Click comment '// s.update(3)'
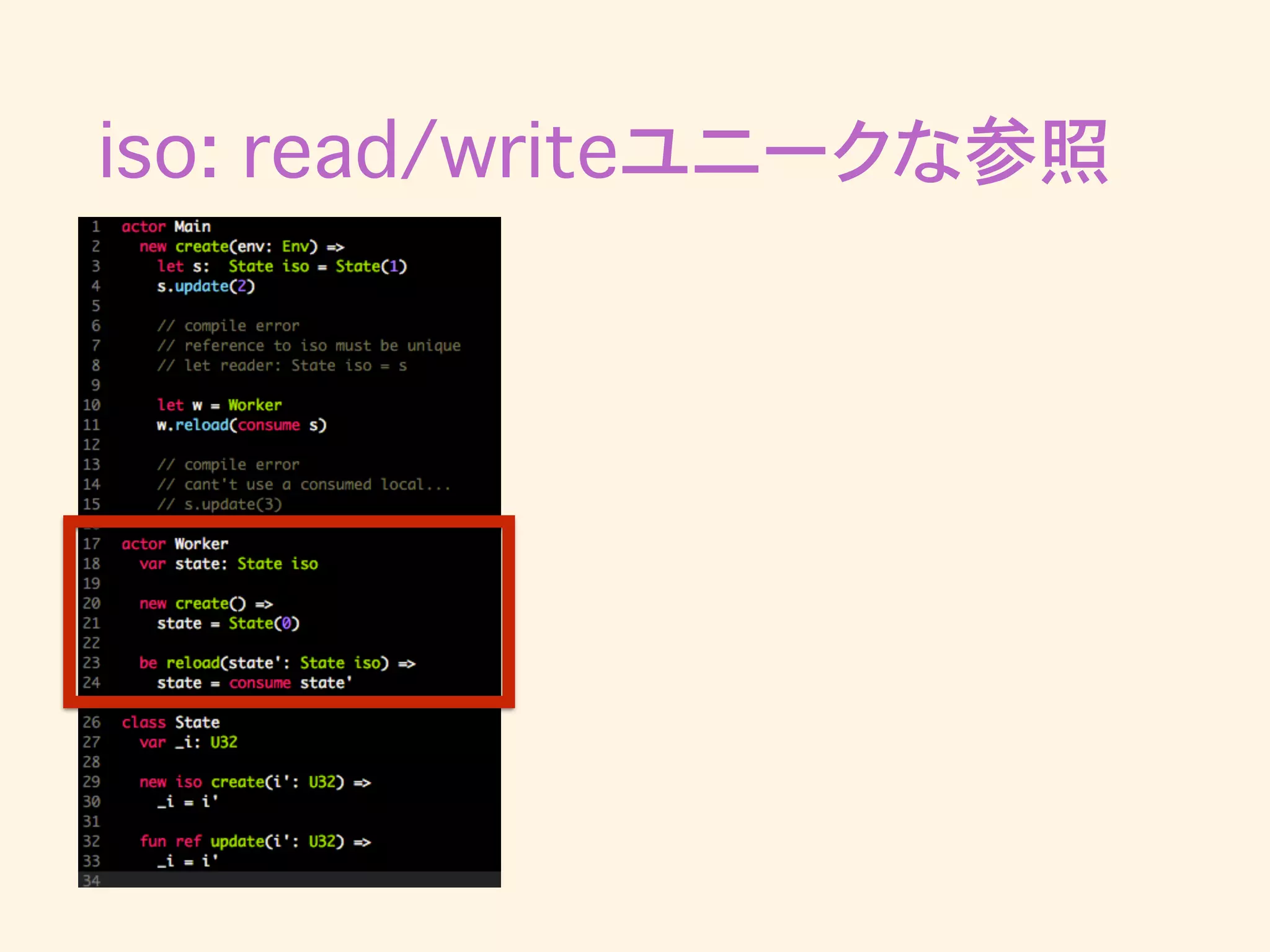The height and width of the screenshot is (952, 1270). (x=220, y=505)
